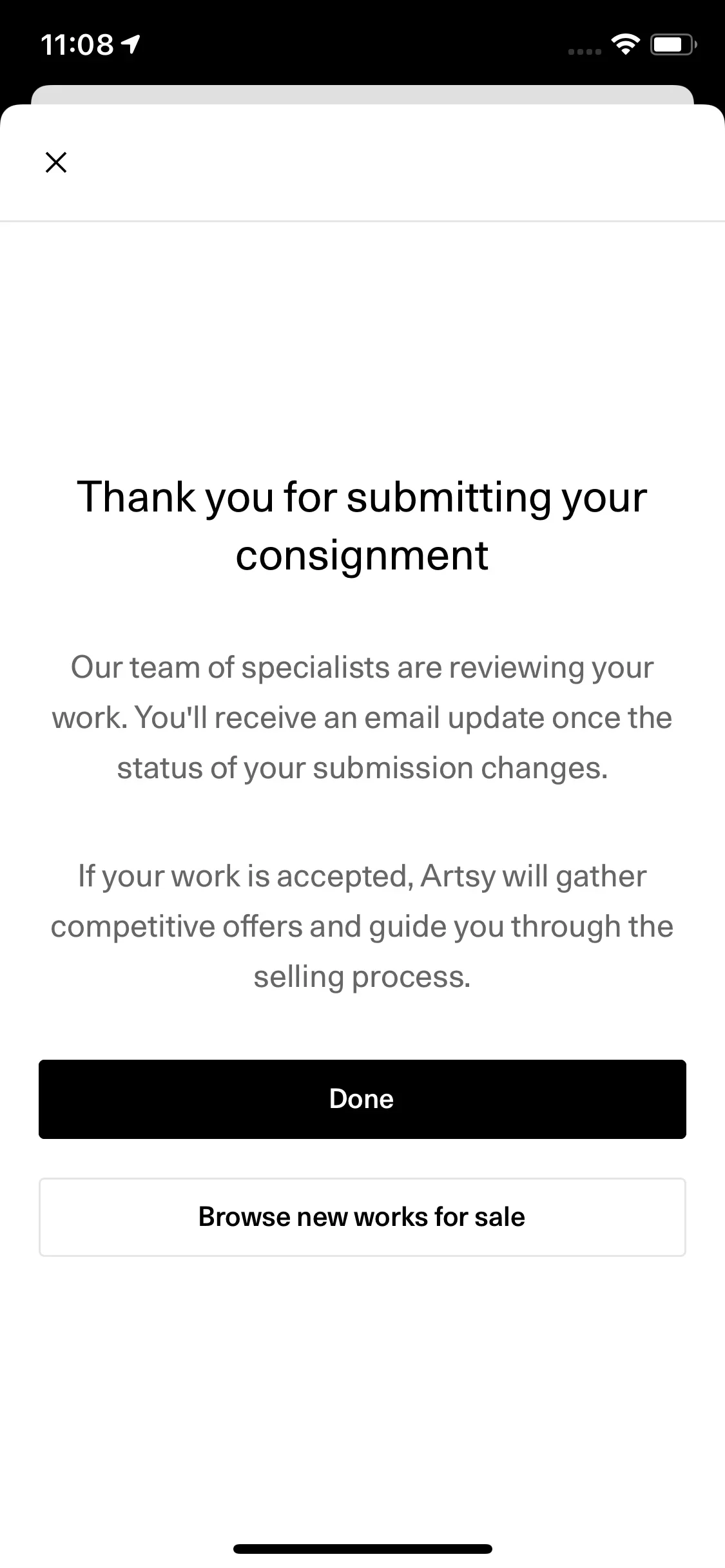
Task: Tap the Wi-Fi status icon
Action: coord(624,44)
